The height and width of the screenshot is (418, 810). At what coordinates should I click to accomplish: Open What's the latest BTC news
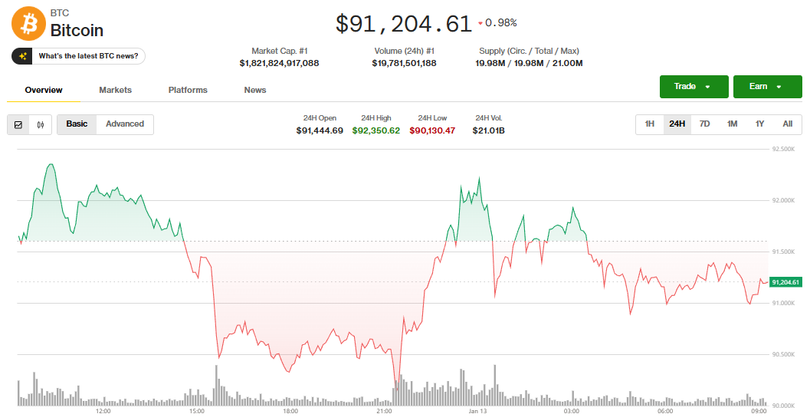click(x=88, y=56)
